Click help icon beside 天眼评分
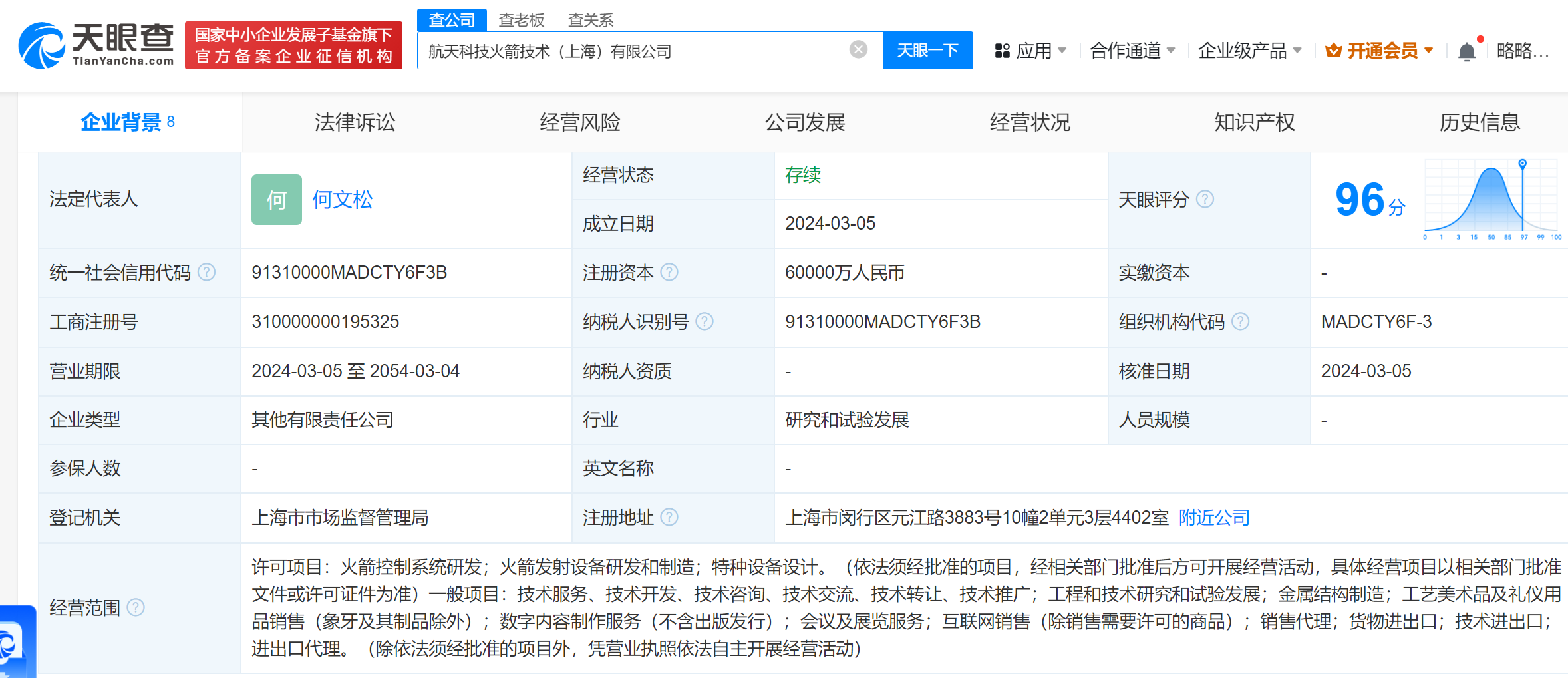Image resolution: width=1568 pixels, height=678 pixels. (1205, 199)
